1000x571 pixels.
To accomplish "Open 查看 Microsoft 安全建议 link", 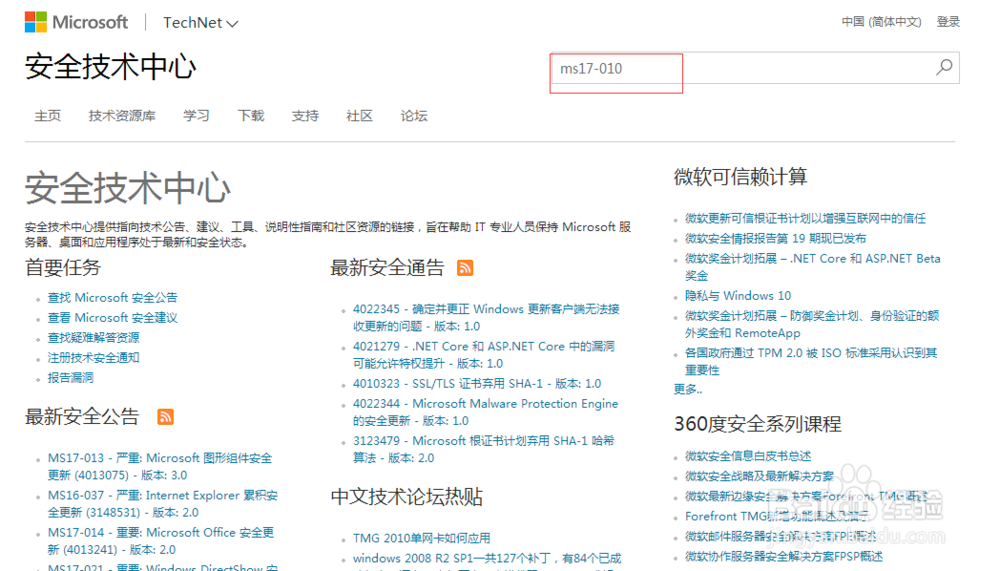I will (x=113, y=318).
